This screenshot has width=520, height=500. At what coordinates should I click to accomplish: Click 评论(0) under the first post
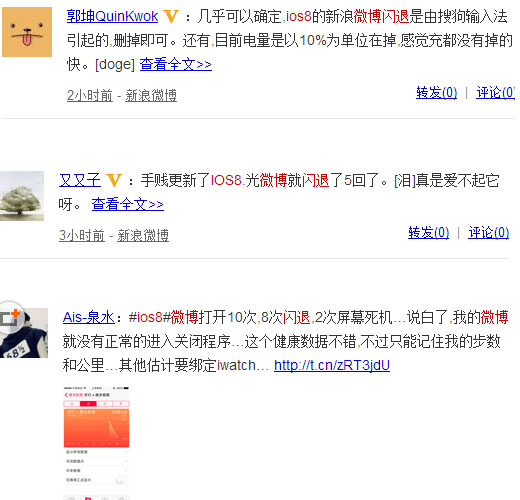coord(496,92)
